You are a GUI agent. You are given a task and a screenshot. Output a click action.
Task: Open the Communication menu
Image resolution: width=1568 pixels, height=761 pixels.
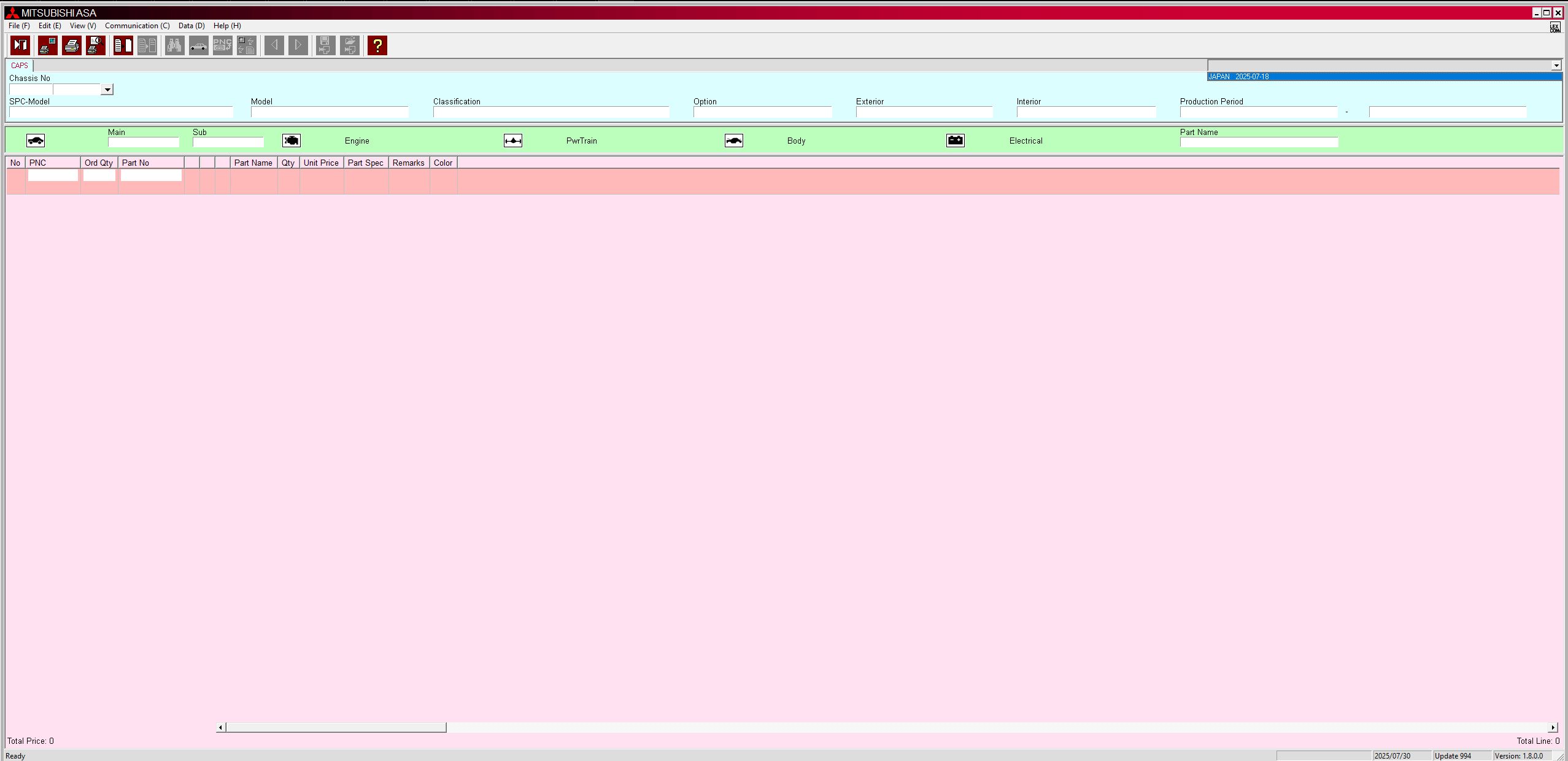point(137,26)
